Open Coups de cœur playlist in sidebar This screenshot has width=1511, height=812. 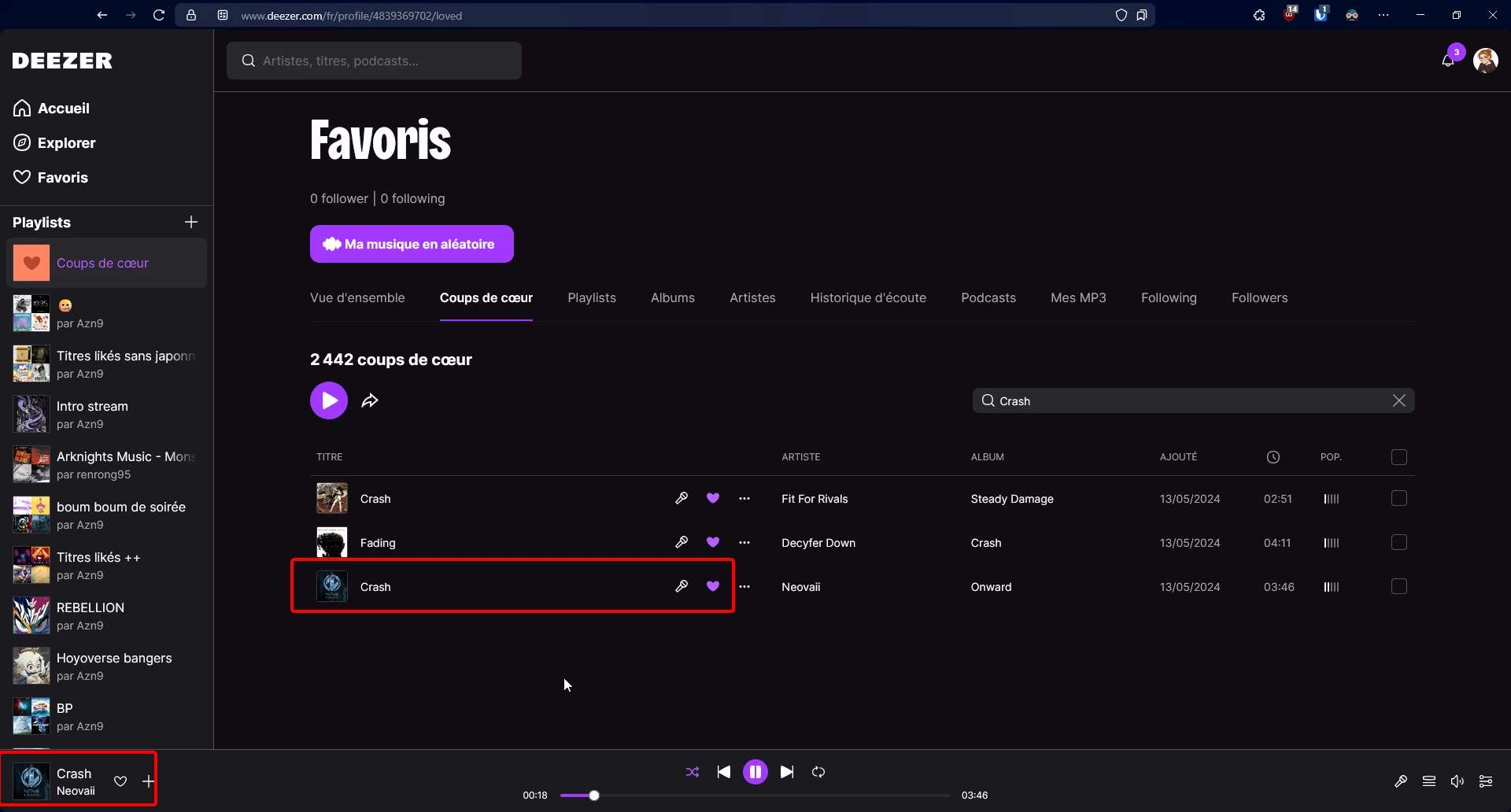click(106, 263)
